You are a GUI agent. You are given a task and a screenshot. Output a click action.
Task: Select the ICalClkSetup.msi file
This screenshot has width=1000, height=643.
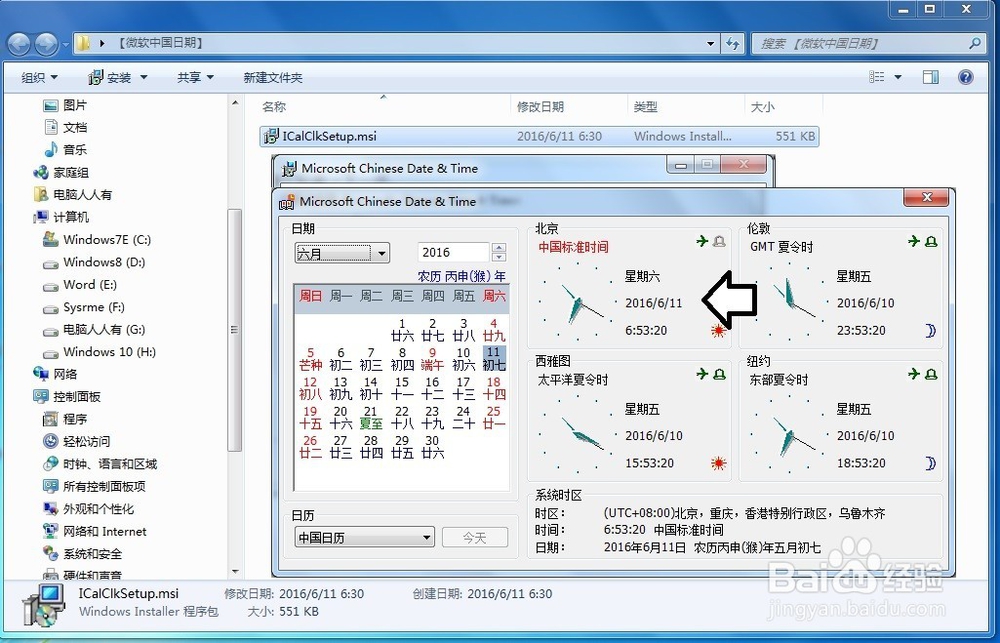pos(539,136)
